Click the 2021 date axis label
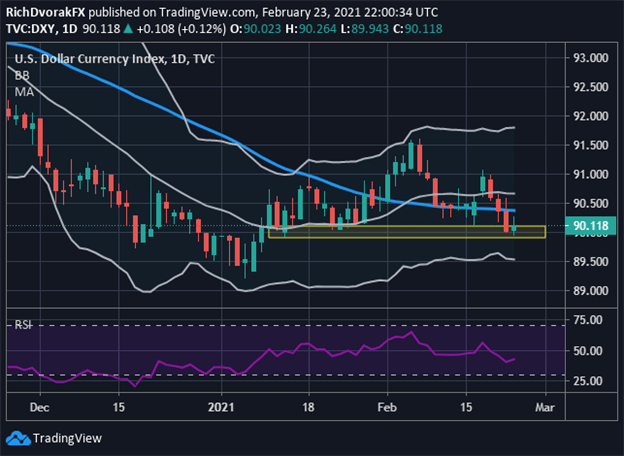Image resolution: width=624 pixels, height=456 pixels. [221, 407]
